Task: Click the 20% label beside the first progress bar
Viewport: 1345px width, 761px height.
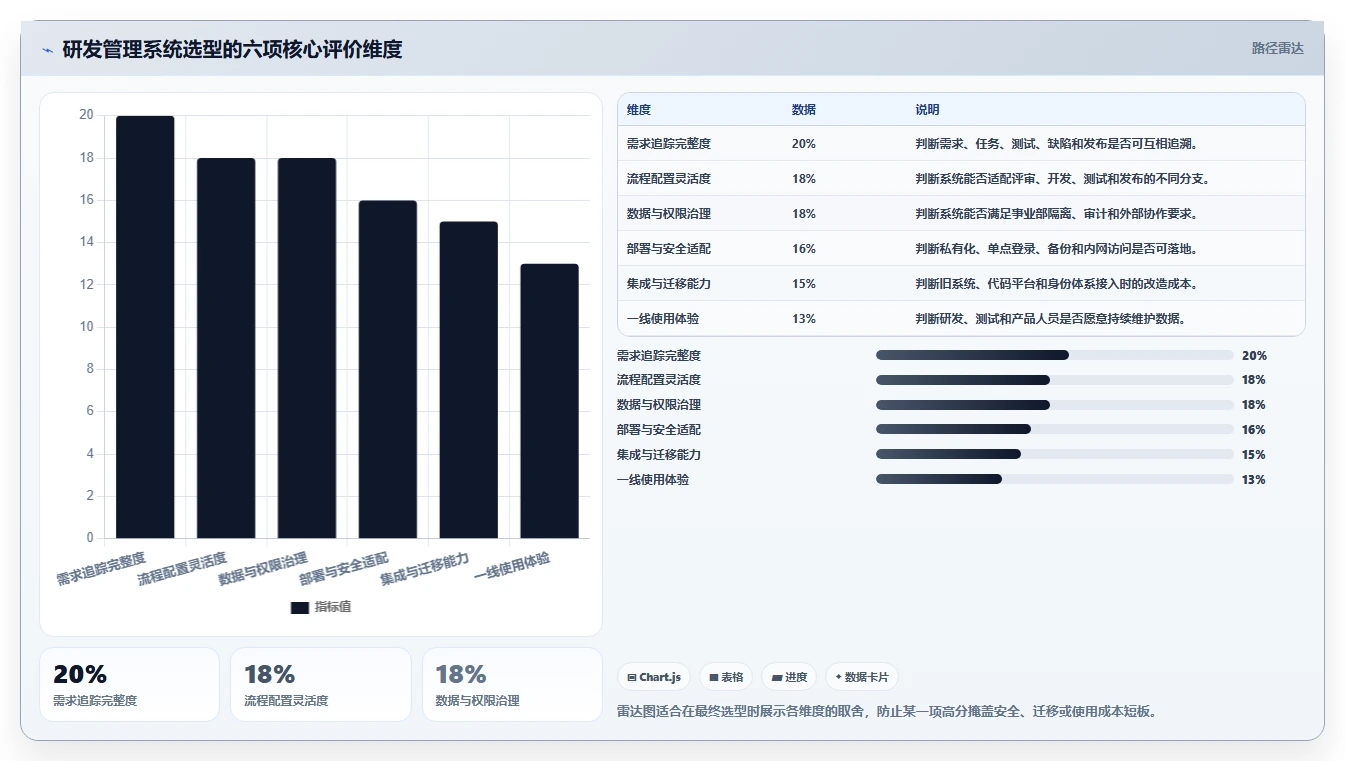Action: click(x=1254, y=356)
